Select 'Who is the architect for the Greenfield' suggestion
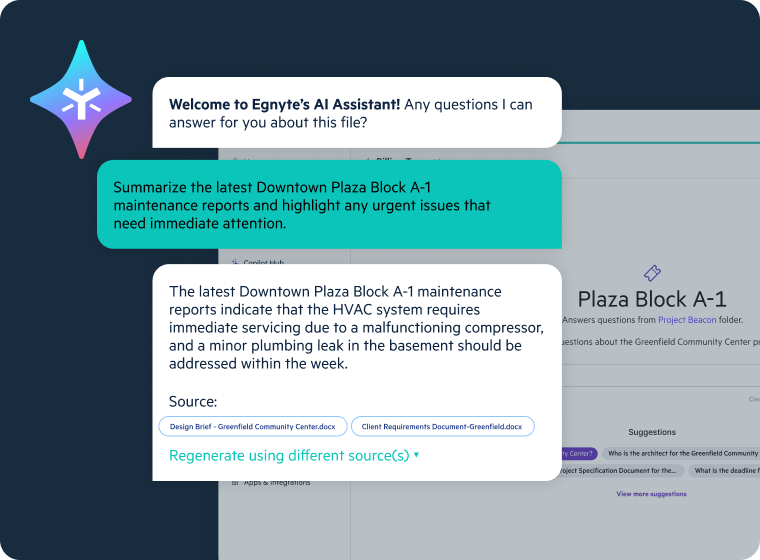Image resolution: width=760 pixels, height=560 pixels. 681,453
